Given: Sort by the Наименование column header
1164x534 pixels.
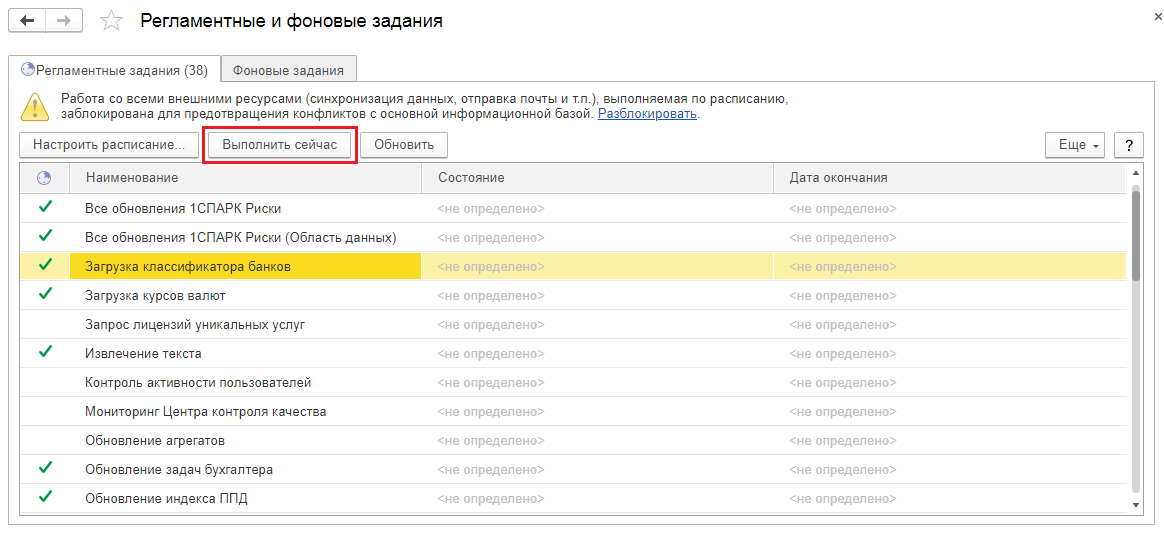Looking at the screenshot, I should (x=245, y=178).
